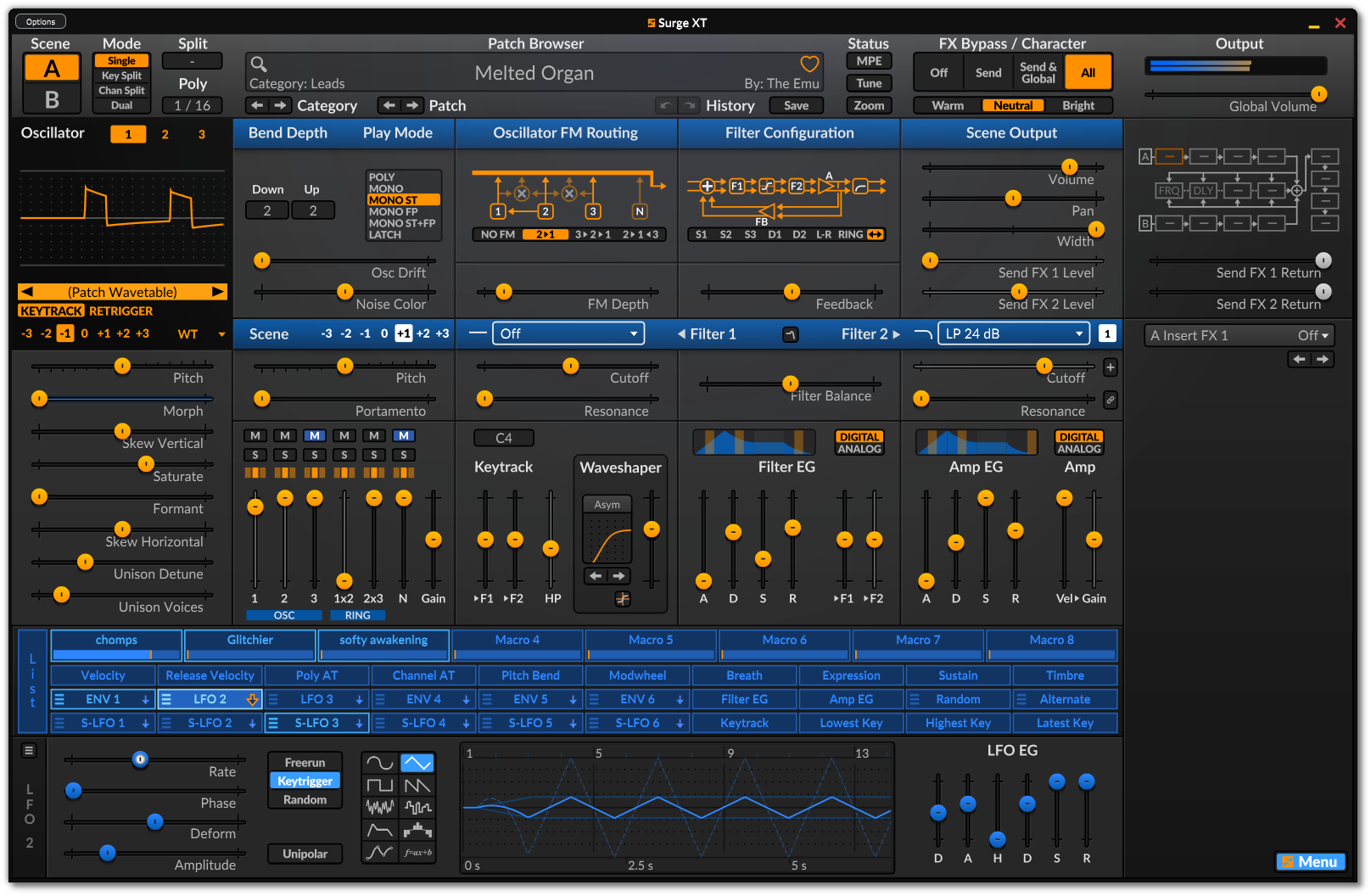The height and width of the screenshot is (896, 1371).
Task: Click the Keytrack root note C4 field
Action: pos(504,438)
